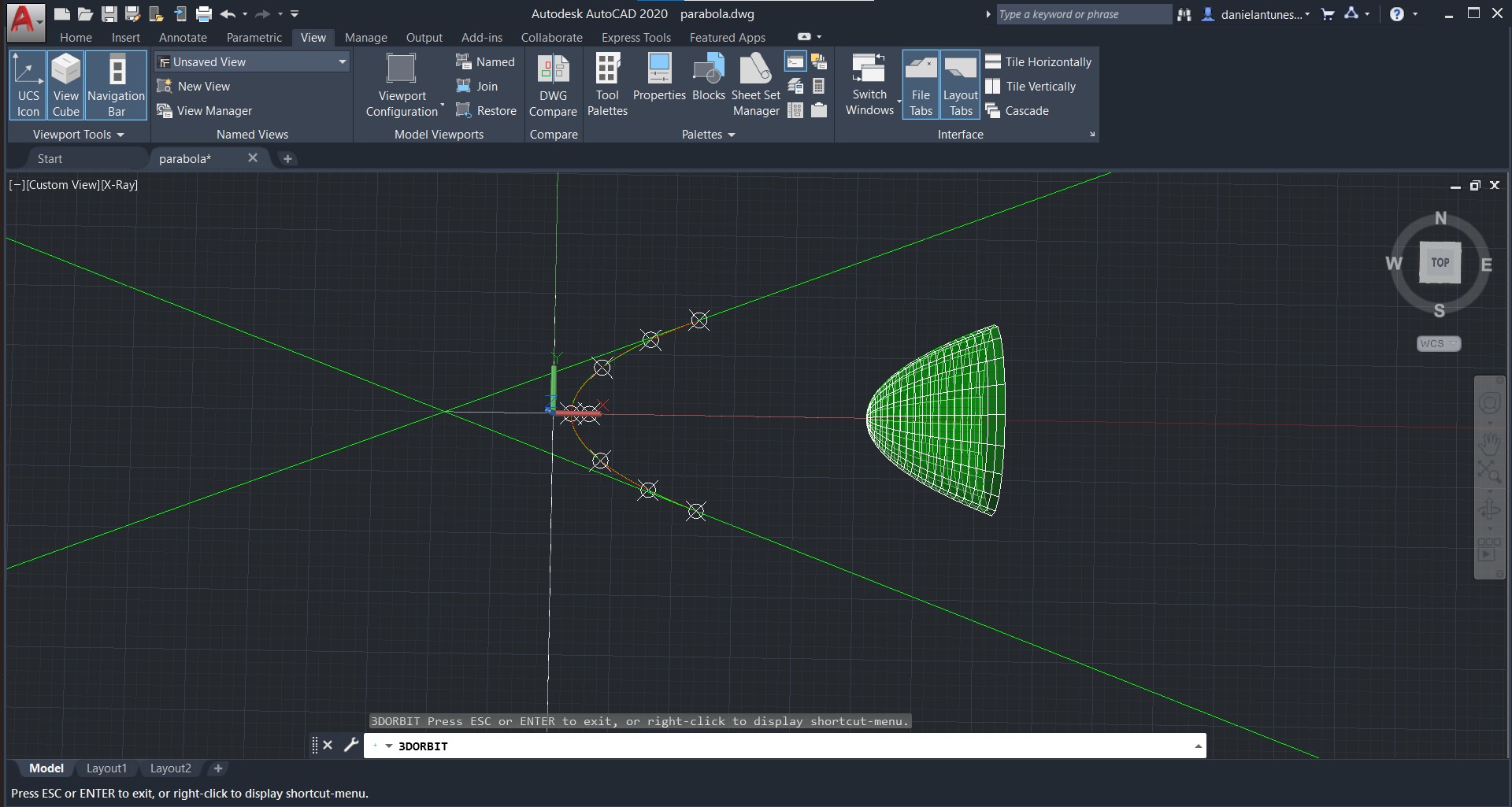
Task: Click the Full Navigation Wheel in navigation bar
Action: point(1489,404)
